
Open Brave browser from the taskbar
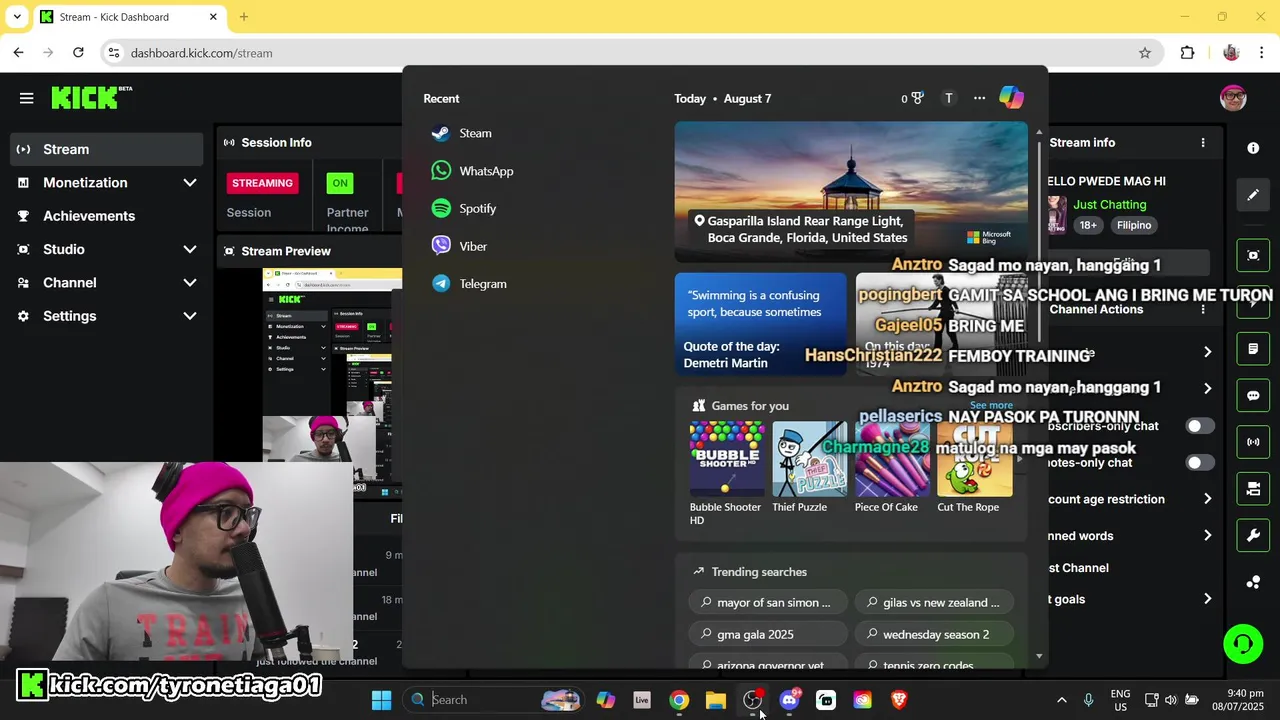point(899,700)
